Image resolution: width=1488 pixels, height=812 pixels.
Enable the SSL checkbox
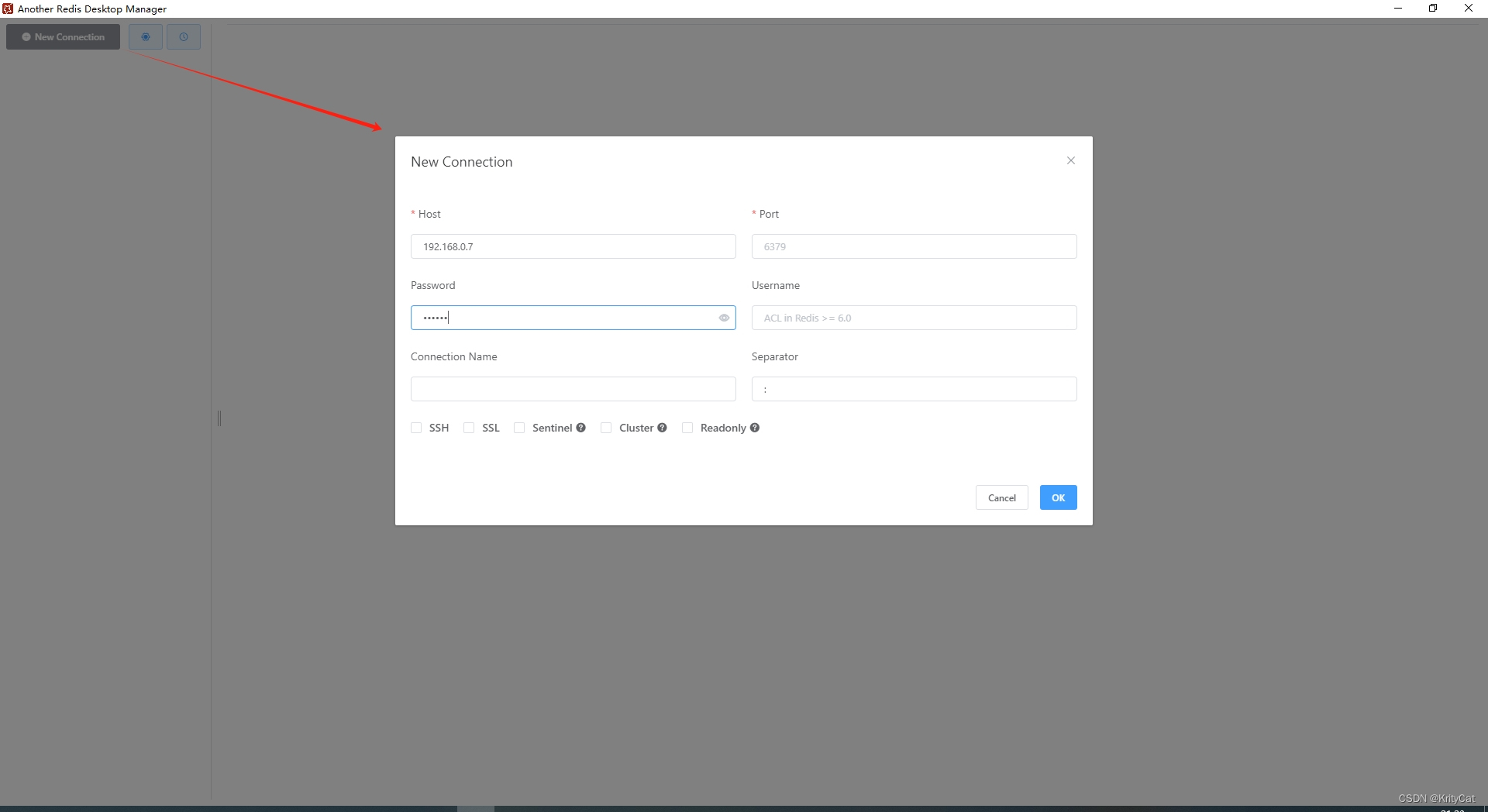click(x=469, y=428)
